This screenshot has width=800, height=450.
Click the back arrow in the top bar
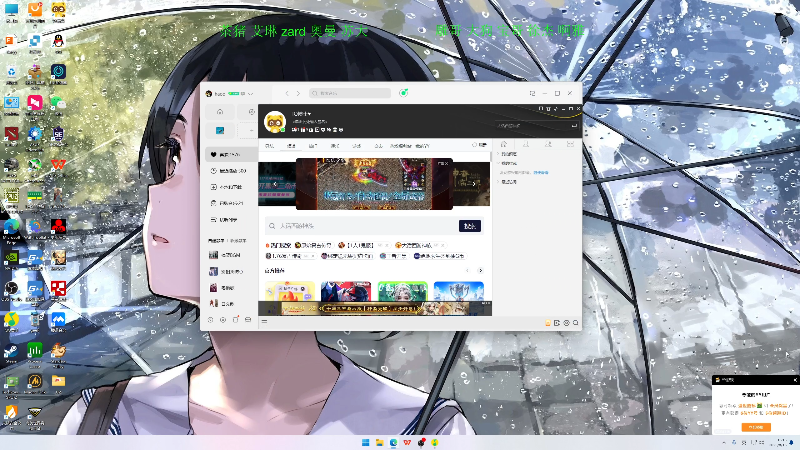pyautogui.click(x=287, y=93)
